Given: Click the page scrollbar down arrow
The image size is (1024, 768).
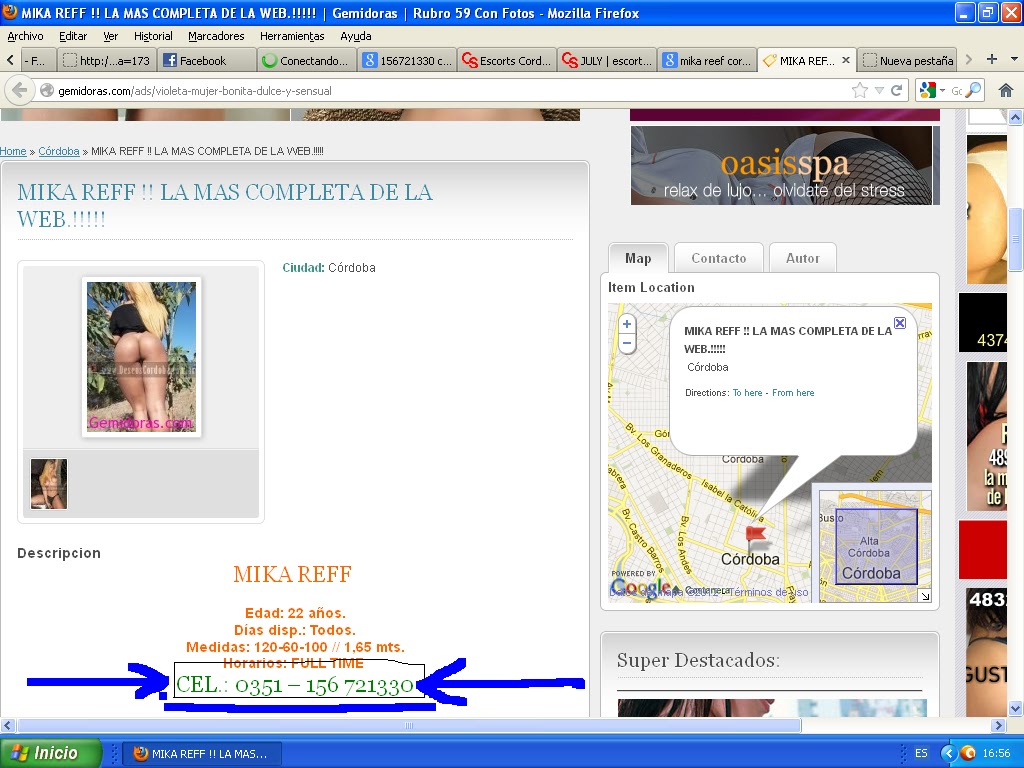Looking at the screenshot, I should (x=1015, y=709).
